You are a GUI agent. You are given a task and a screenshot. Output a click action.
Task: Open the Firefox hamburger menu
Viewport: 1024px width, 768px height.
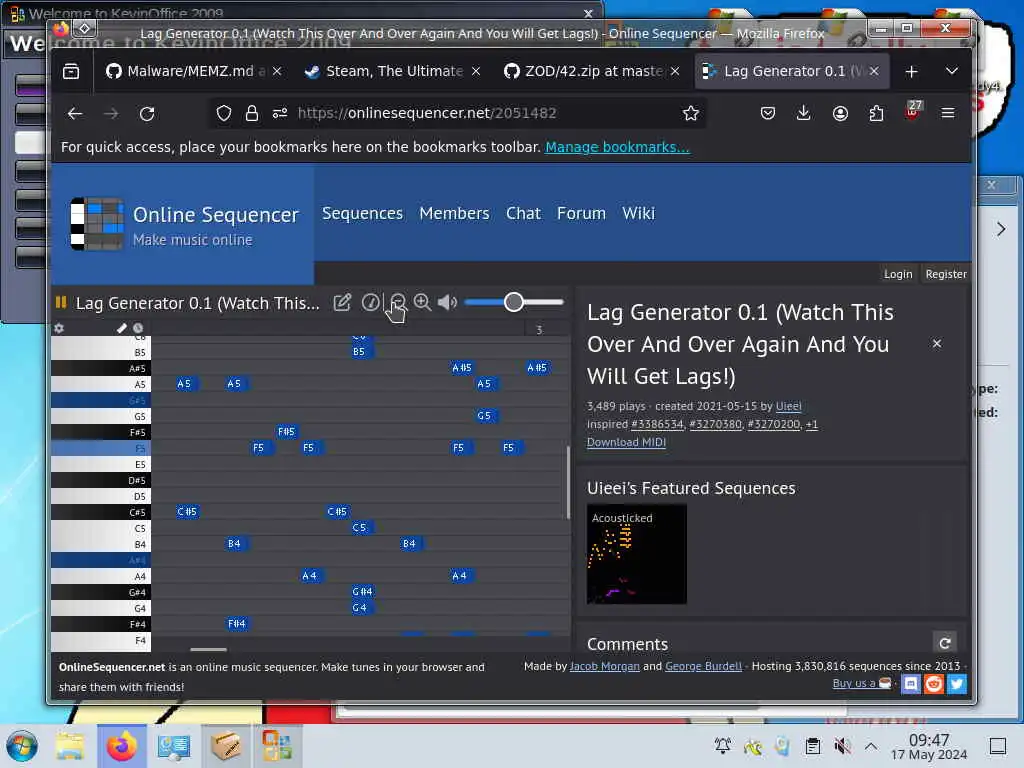pyautogui.click(x=948, y=114)
